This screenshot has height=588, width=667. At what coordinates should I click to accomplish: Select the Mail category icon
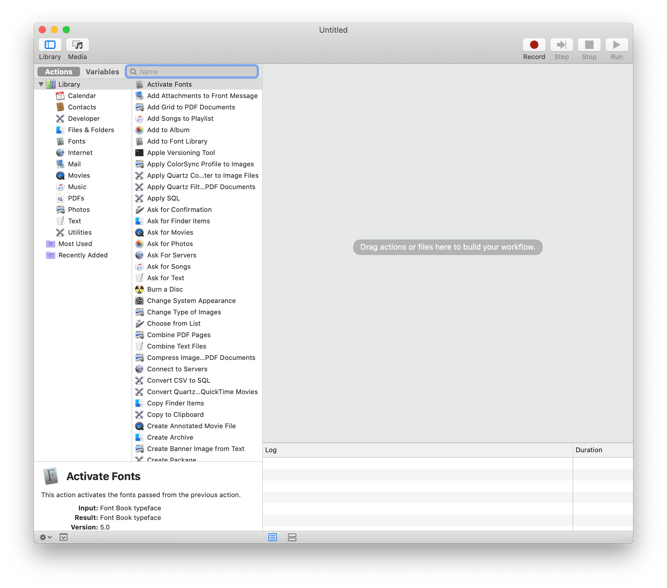pos(60,164)
